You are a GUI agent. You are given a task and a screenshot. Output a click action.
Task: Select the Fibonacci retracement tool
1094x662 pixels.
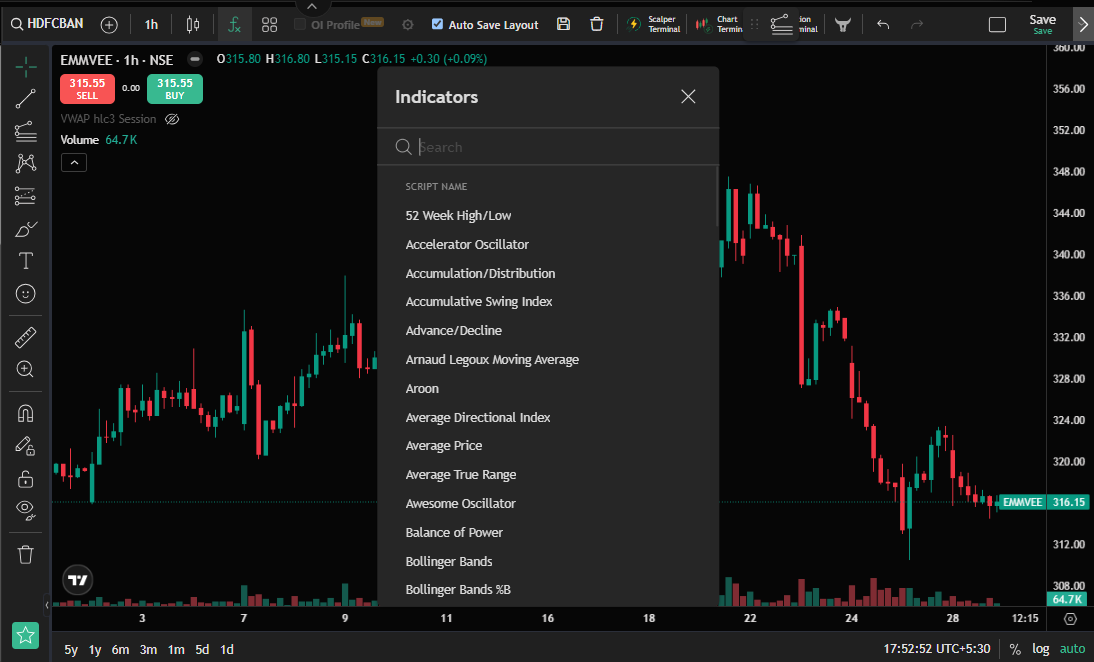click(x=26, y=131)
